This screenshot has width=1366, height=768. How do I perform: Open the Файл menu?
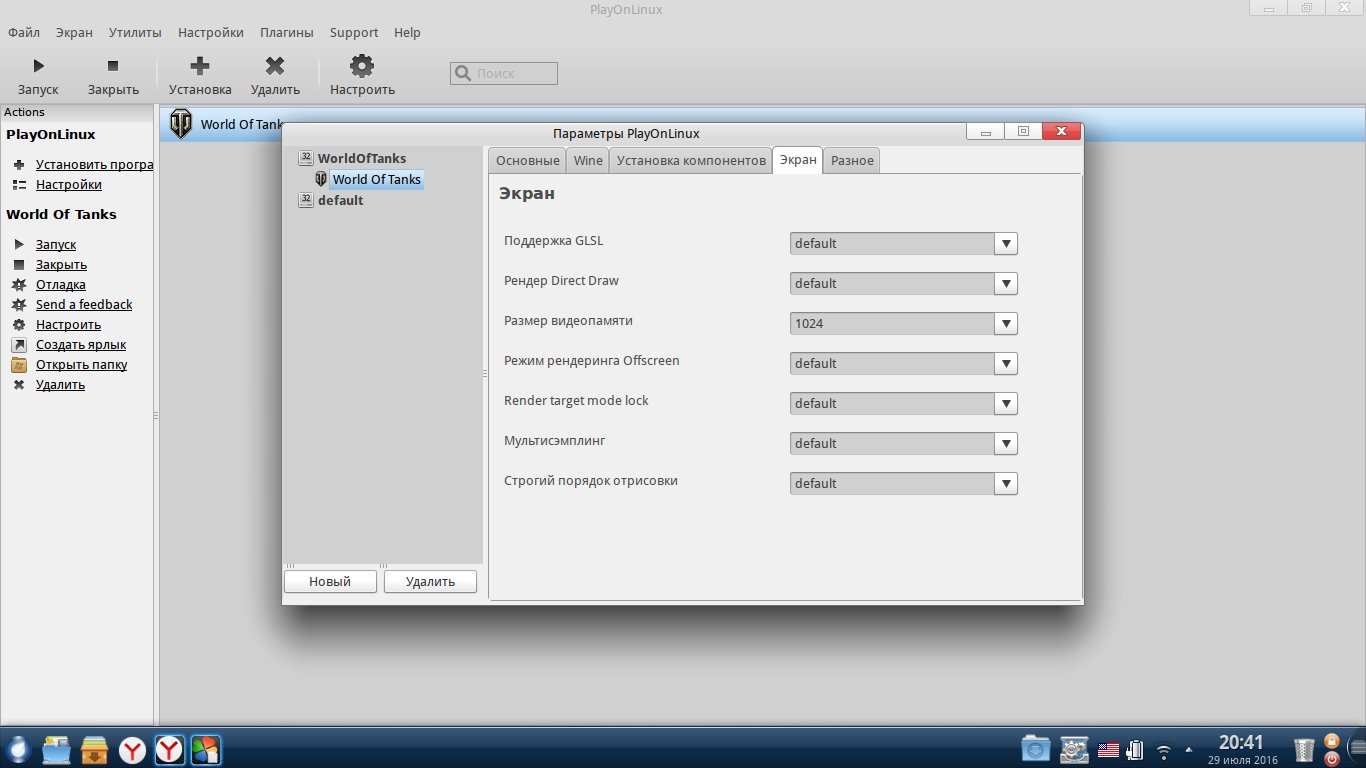pyautogui.click(x=24, y=33)
